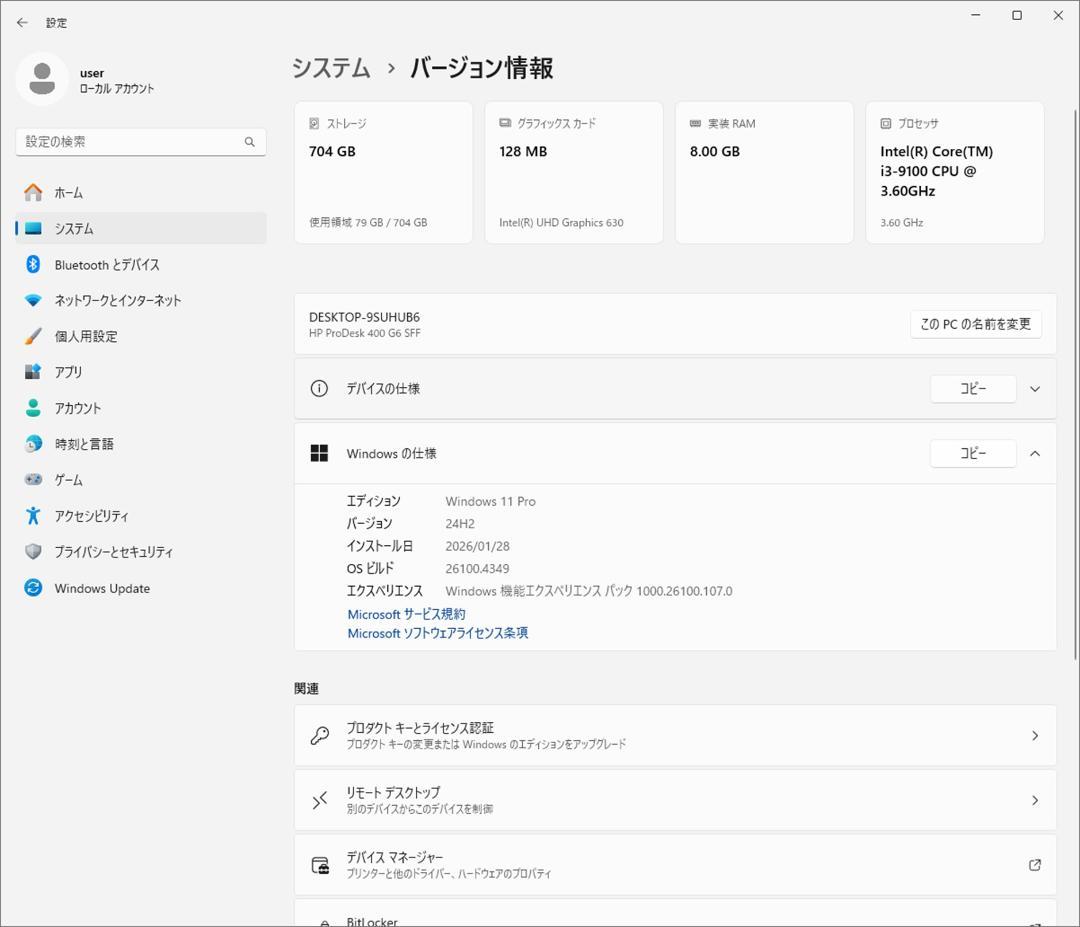
Task: Click the Windows 11 Pro edition value
Action: point(490,501)
